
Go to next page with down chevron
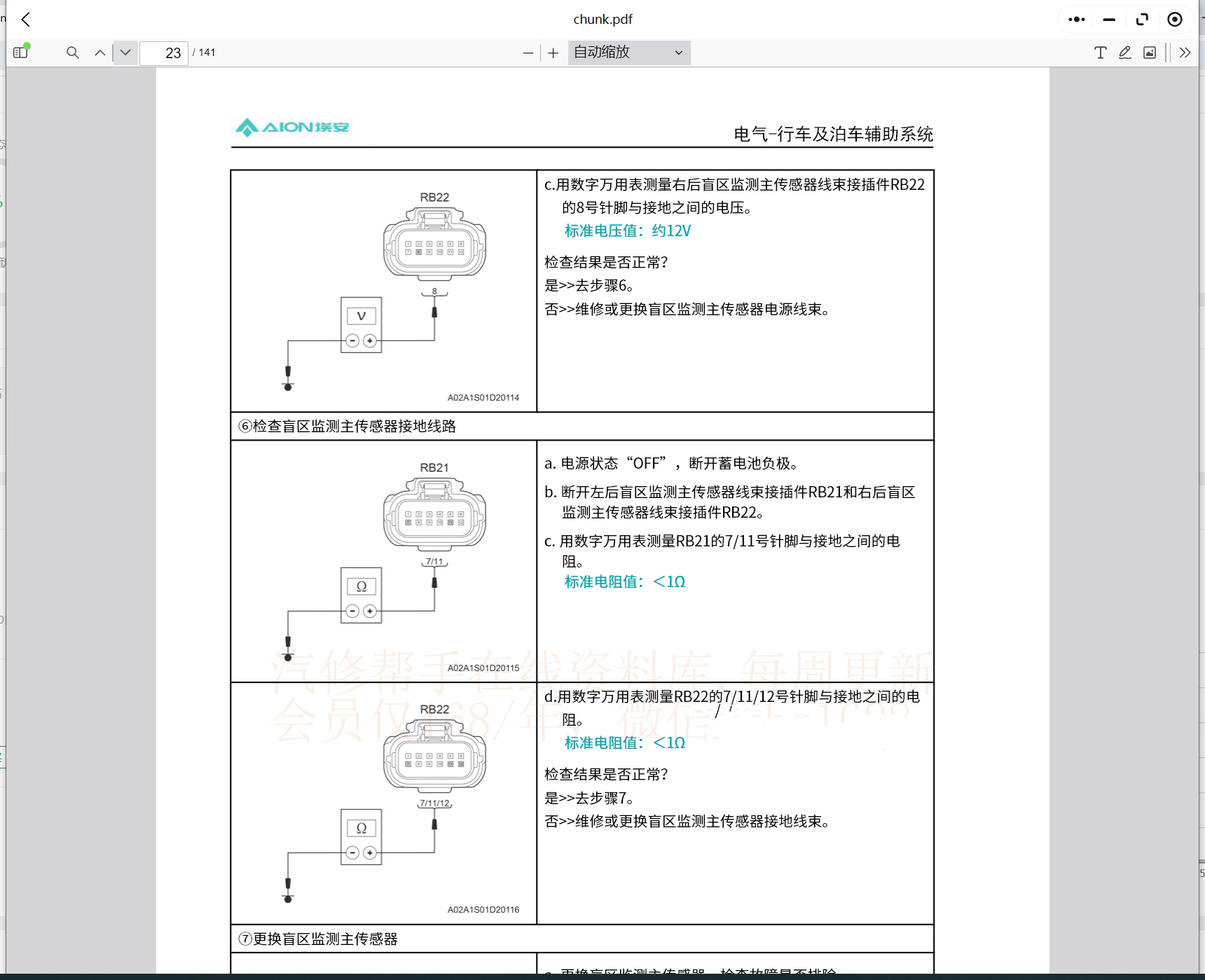point(125,53)
